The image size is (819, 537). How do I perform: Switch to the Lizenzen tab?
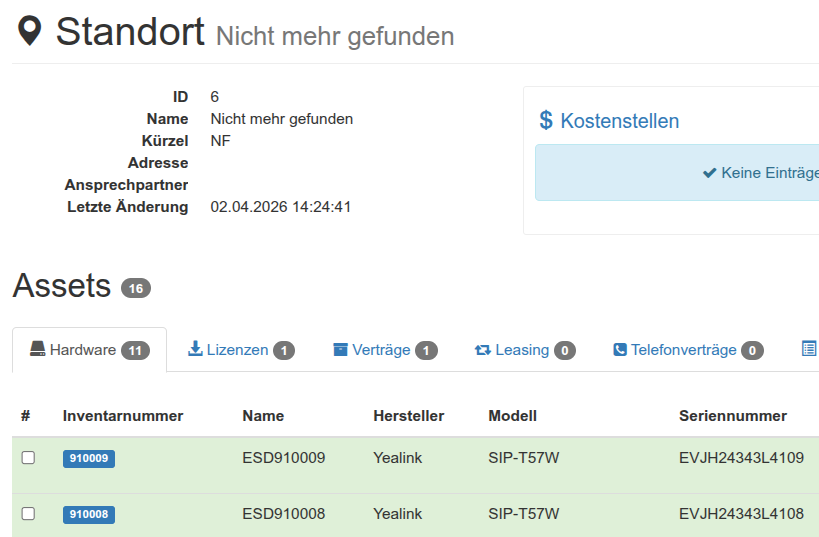pyautogui.click(x=241, y=349)
